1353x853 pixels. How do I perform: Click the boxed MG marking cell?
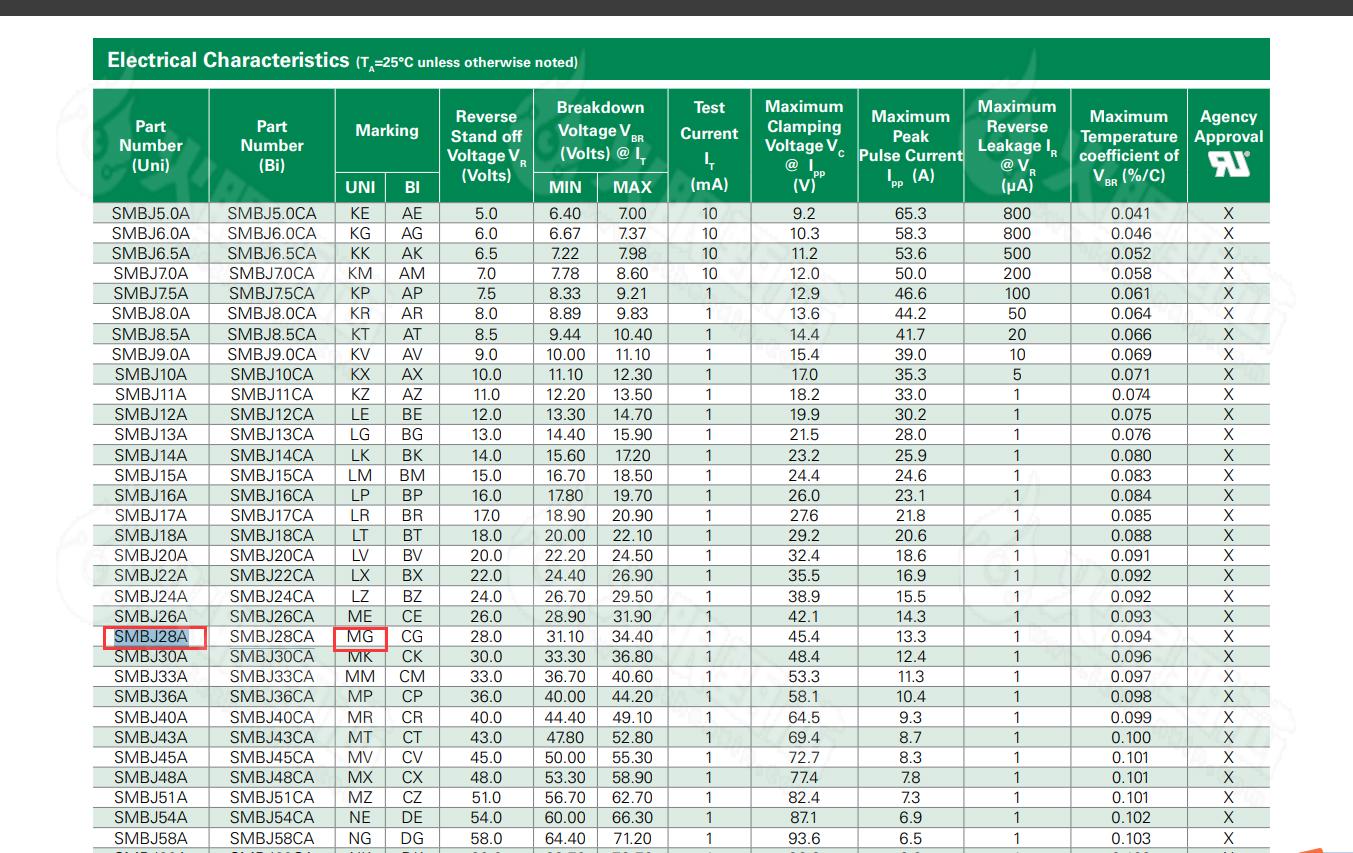360,637
